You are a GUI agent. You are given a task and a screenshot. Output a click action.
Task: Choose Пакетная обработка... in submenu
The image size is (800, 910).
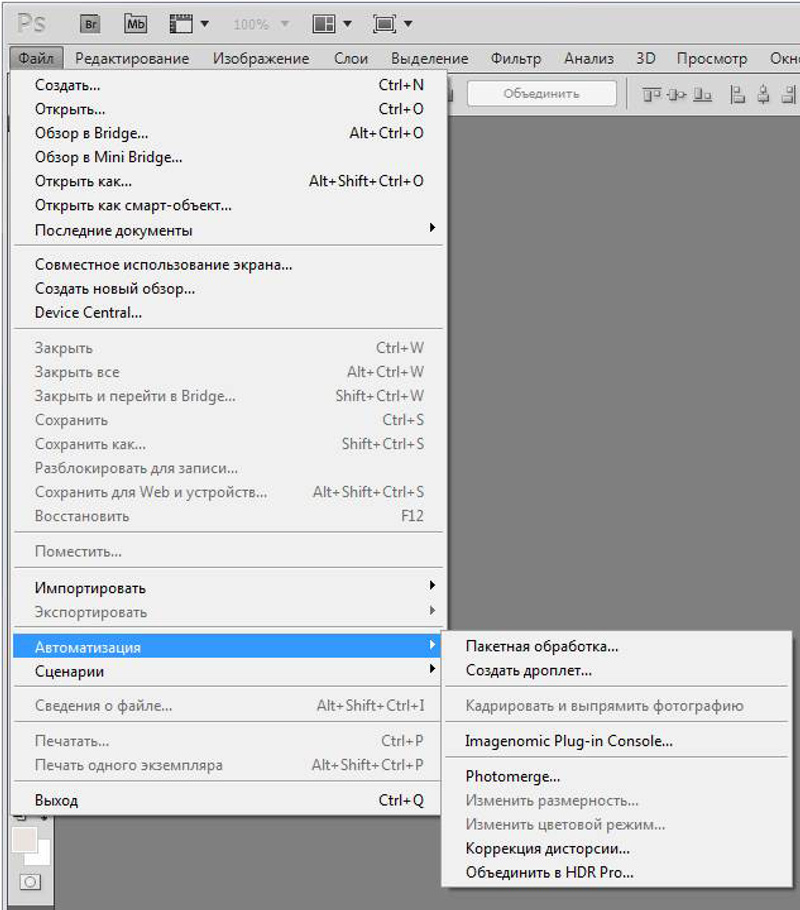coord(617,646)
